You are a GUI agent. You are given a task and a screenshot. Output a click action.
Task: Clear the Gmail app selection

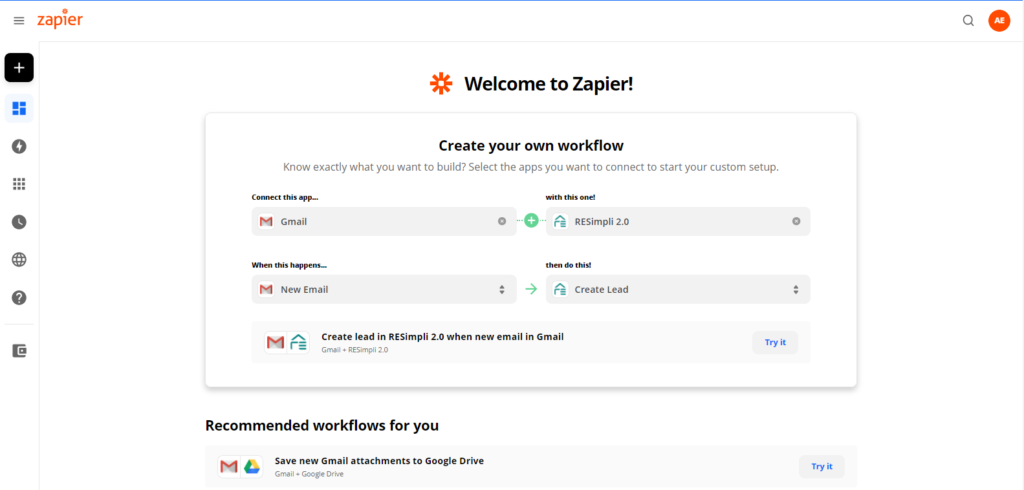click(x=502, y=221)
